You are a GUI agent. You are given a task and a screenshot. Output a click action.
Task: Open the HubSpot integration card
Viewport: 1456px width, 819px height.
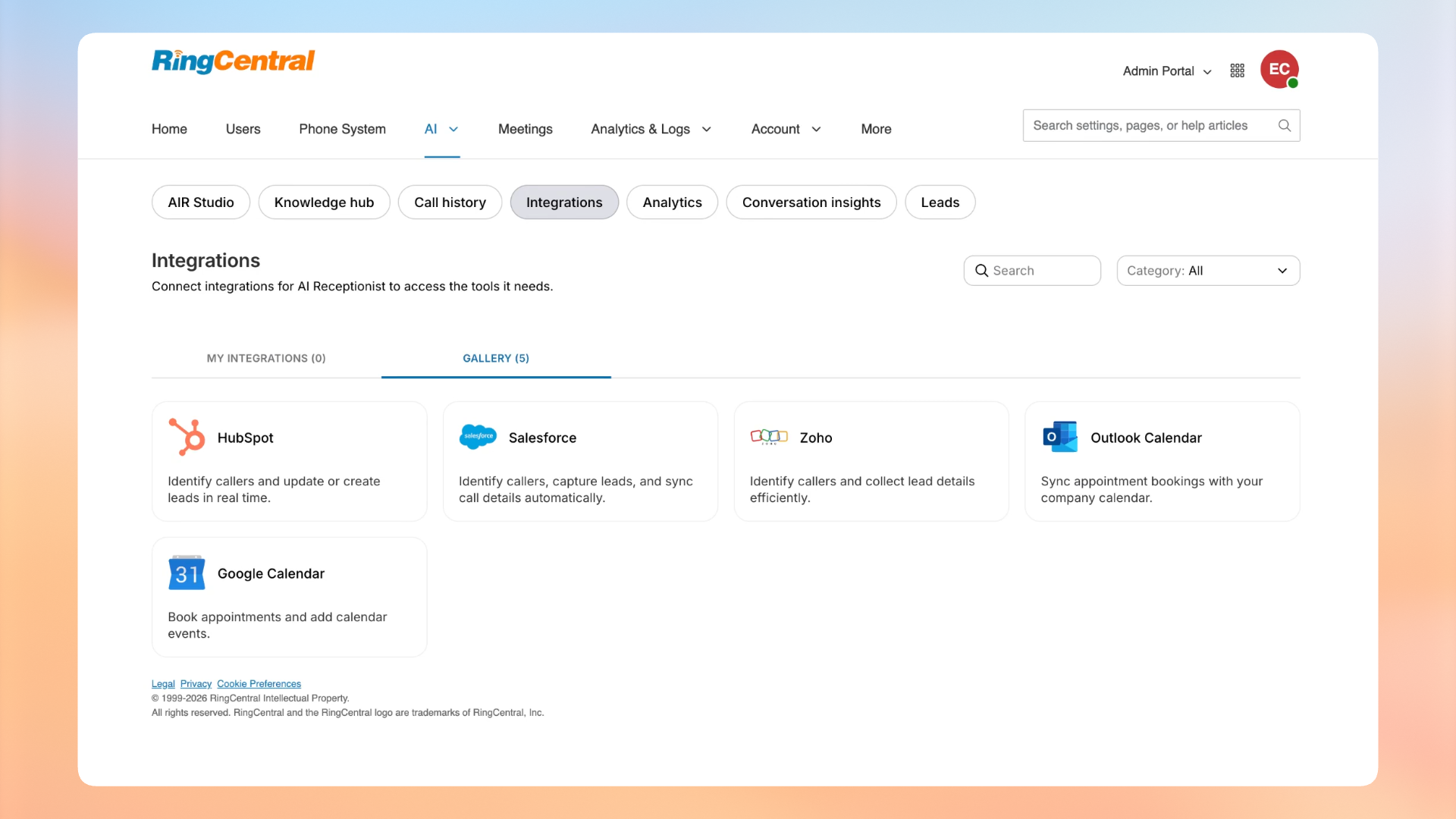click(x=288, y=460)
